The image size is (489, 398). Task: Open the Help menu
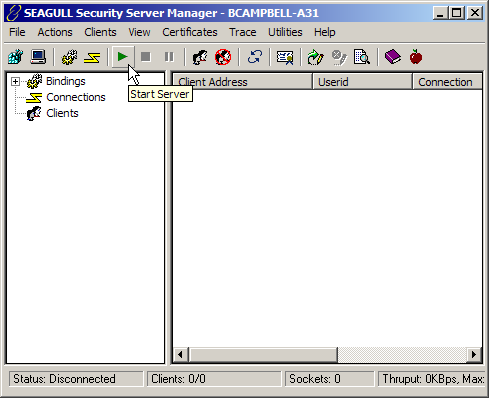tap(325, 32)
